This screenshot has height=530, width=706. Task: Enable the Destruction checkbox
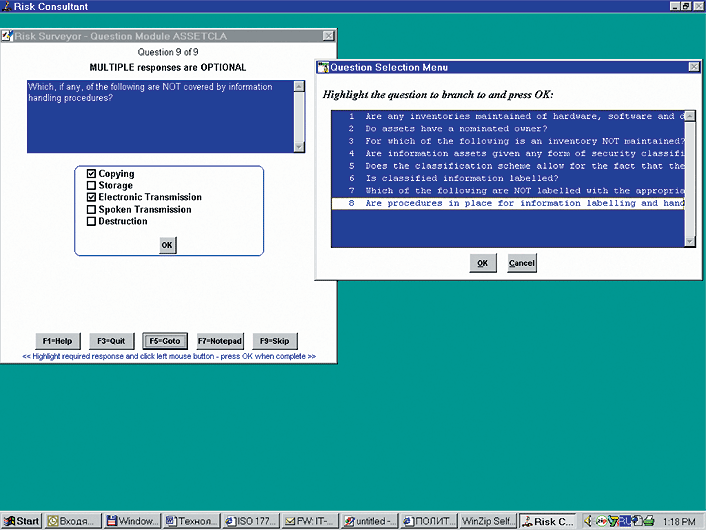coord(92,221)
